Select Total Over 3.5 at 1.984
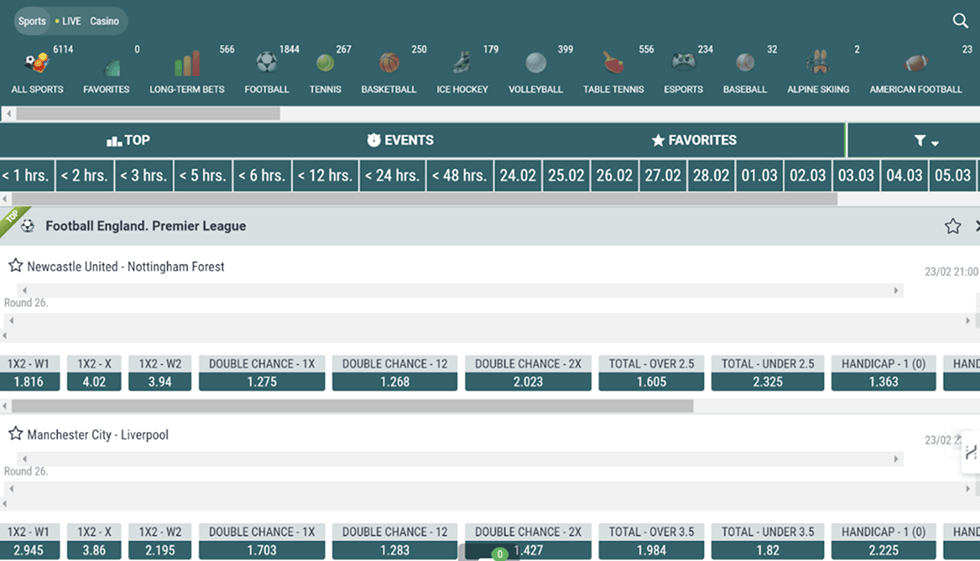980x561 pixels. click(x=651, y=541)
